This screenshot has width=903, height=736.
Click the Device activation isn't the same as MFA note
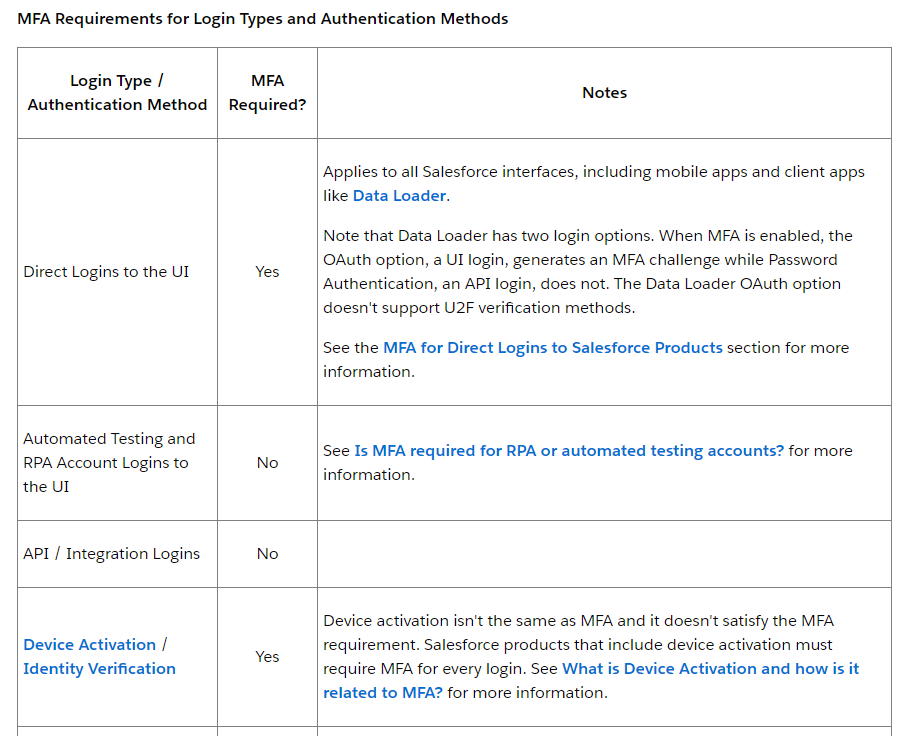[591, 657]
